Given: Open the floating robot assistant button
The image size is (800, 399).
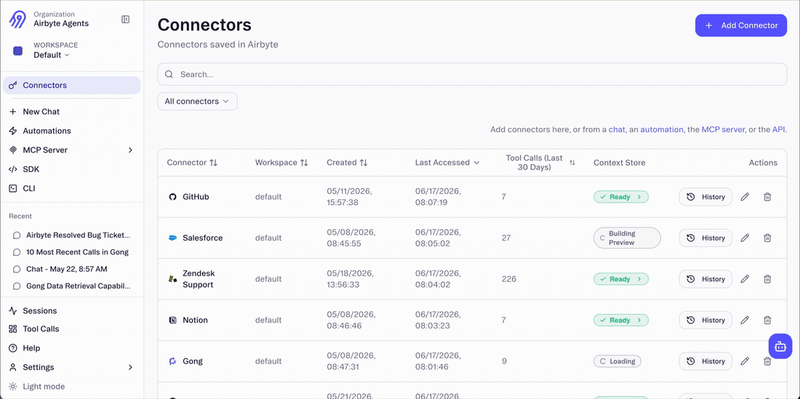Looking at the screenshot, I should pos(780,346).
